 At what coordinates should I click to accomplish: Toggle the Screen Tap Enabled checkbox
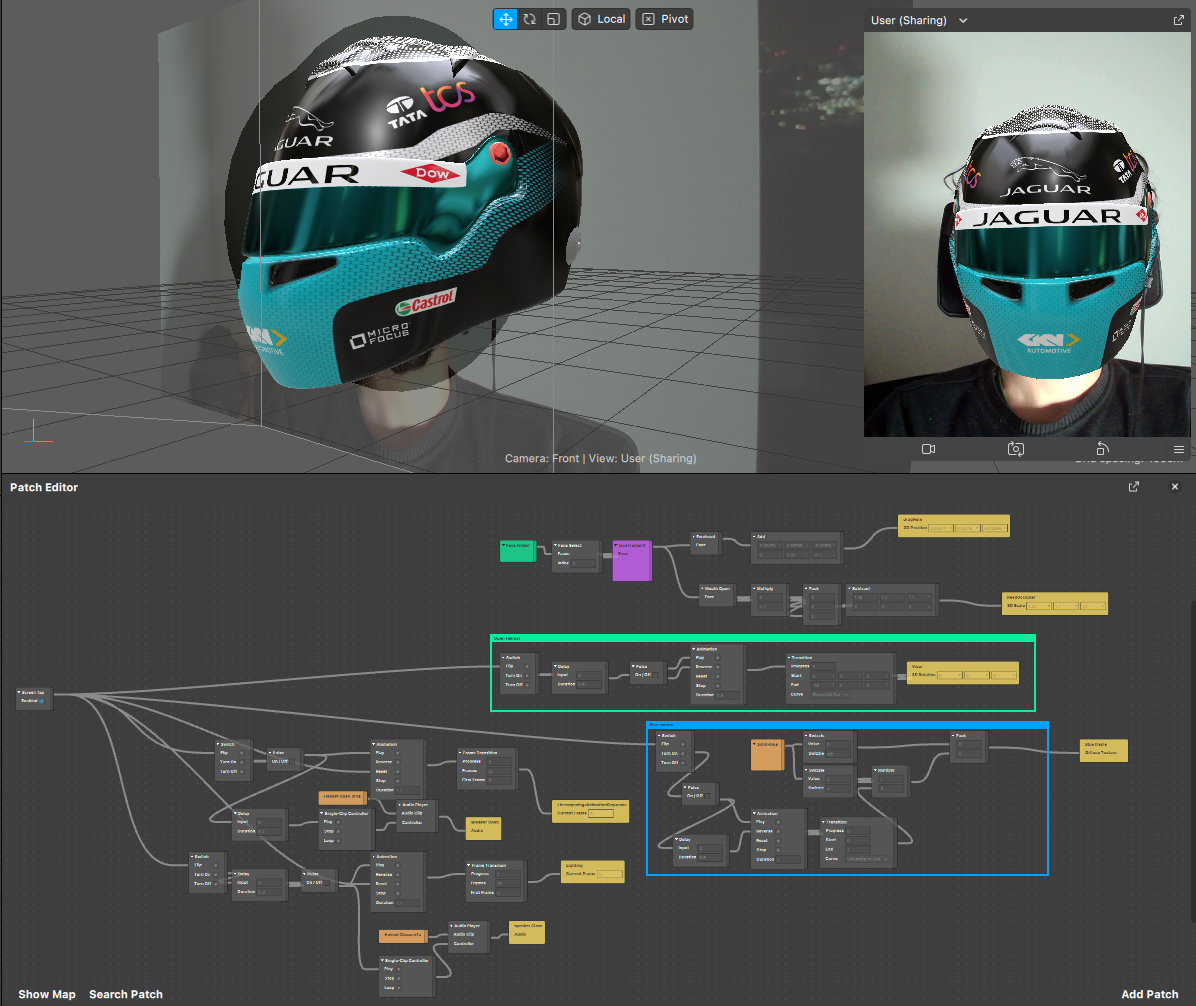(x=41, y=701)
